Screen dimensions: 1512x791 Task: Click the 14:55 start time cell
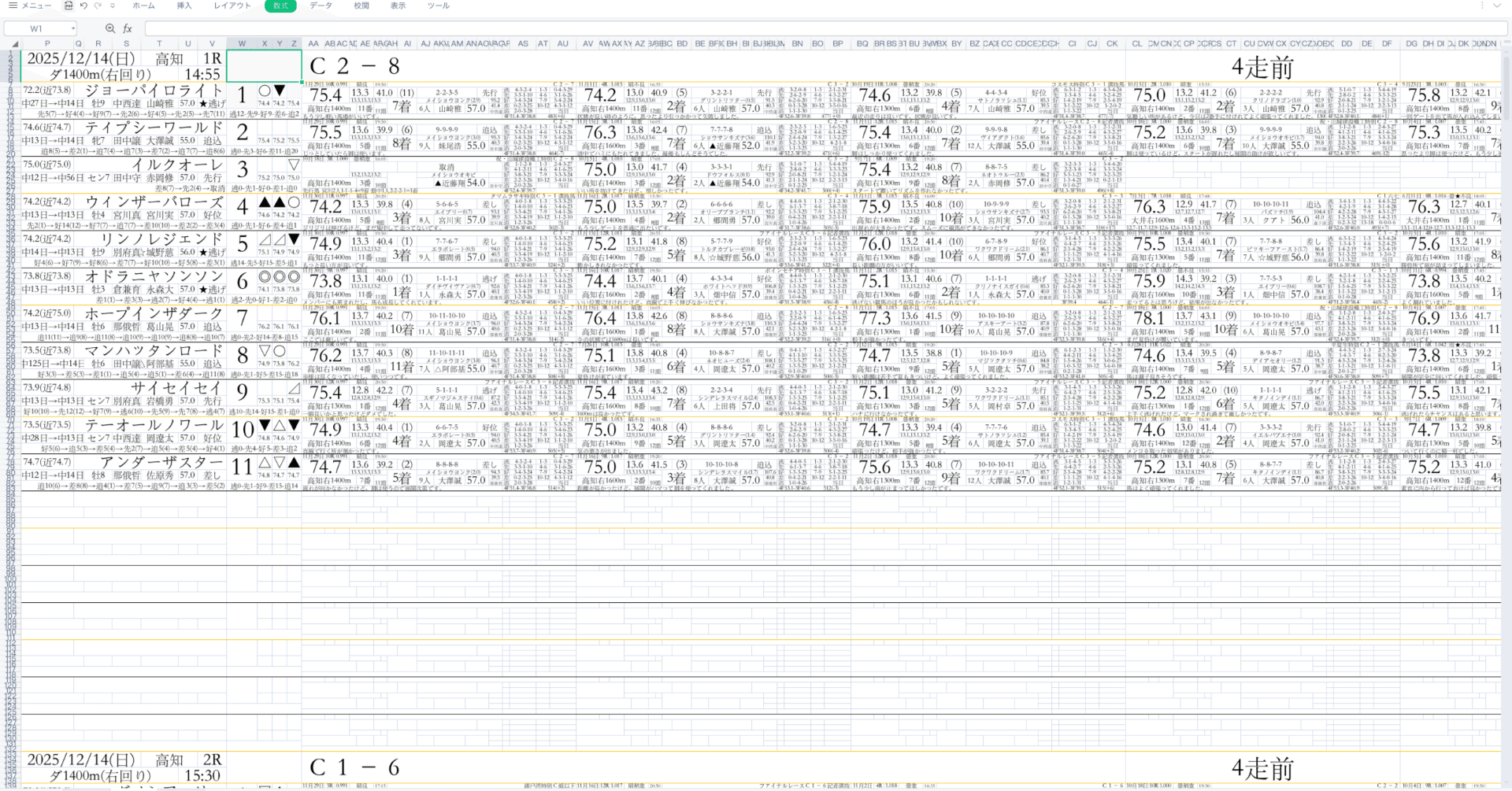(202, 75)
